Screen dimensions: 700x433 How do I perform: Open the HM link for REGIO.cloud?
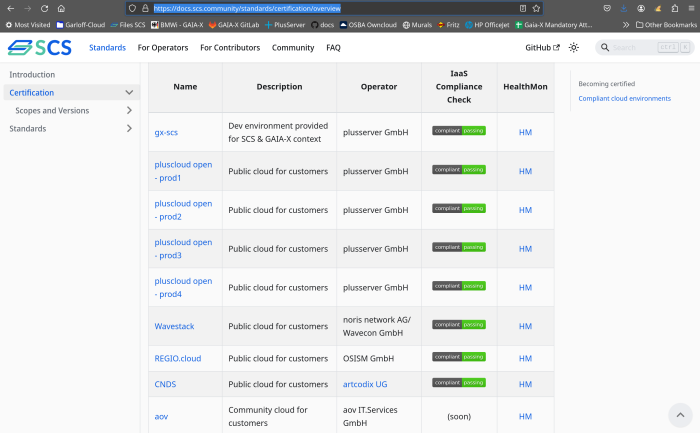click(x=525, y=358)
